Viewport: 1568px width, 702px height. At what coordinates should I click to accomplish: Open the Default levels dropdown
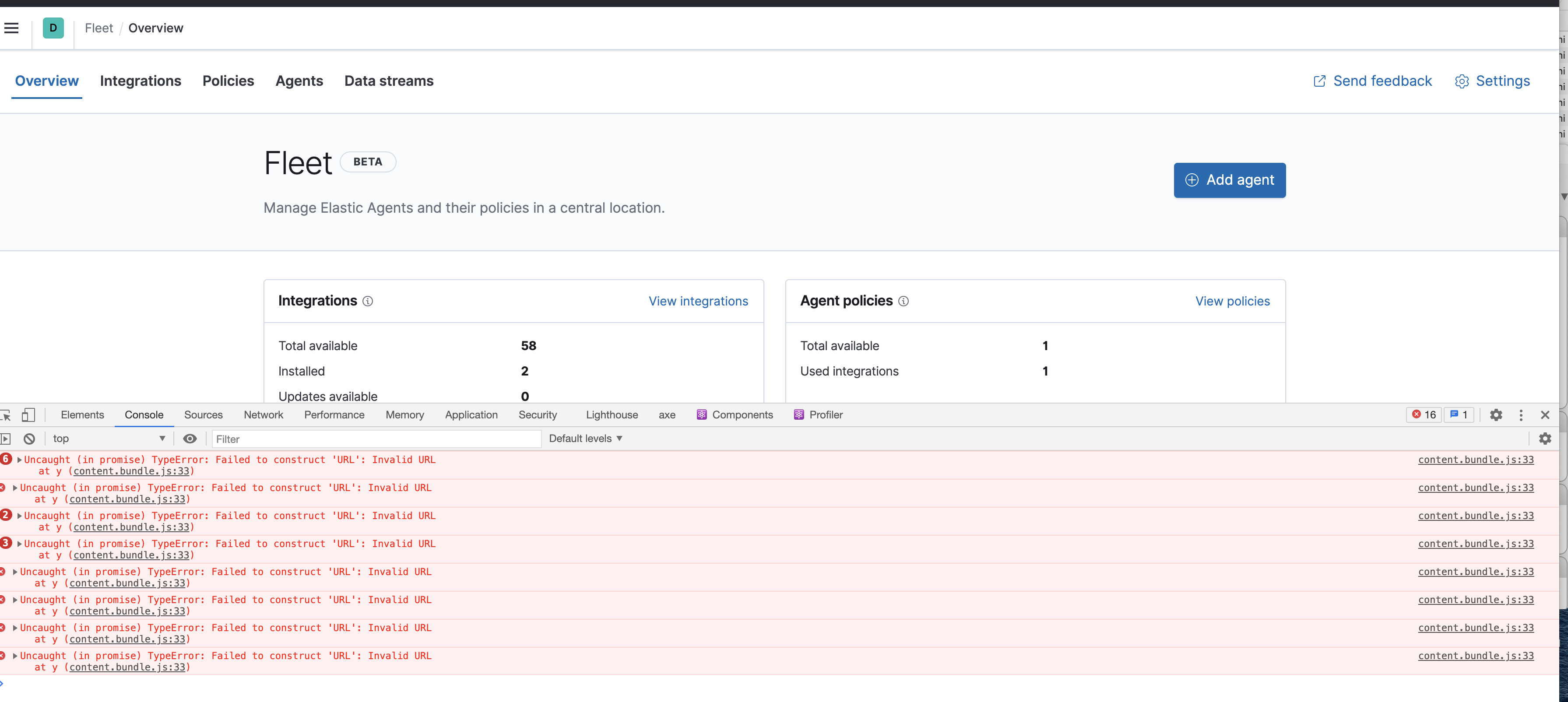click(x=586, y=439)
